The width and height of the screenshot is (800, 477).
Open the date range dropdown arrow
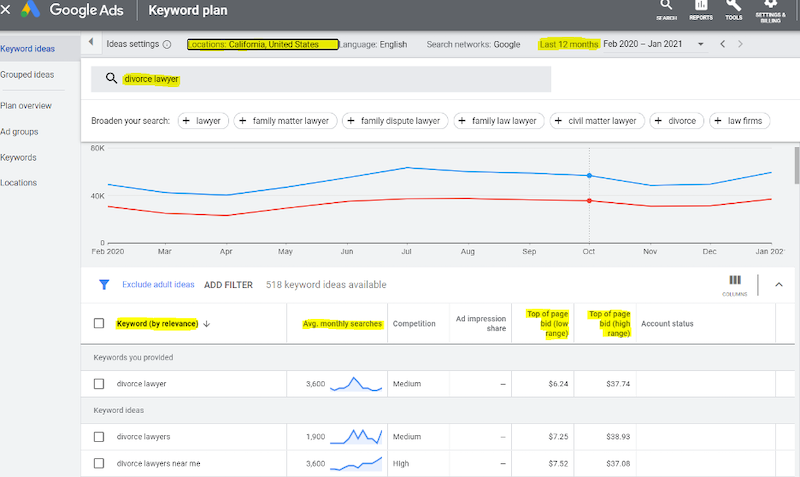pyautogui.click(x=701, y=45)
